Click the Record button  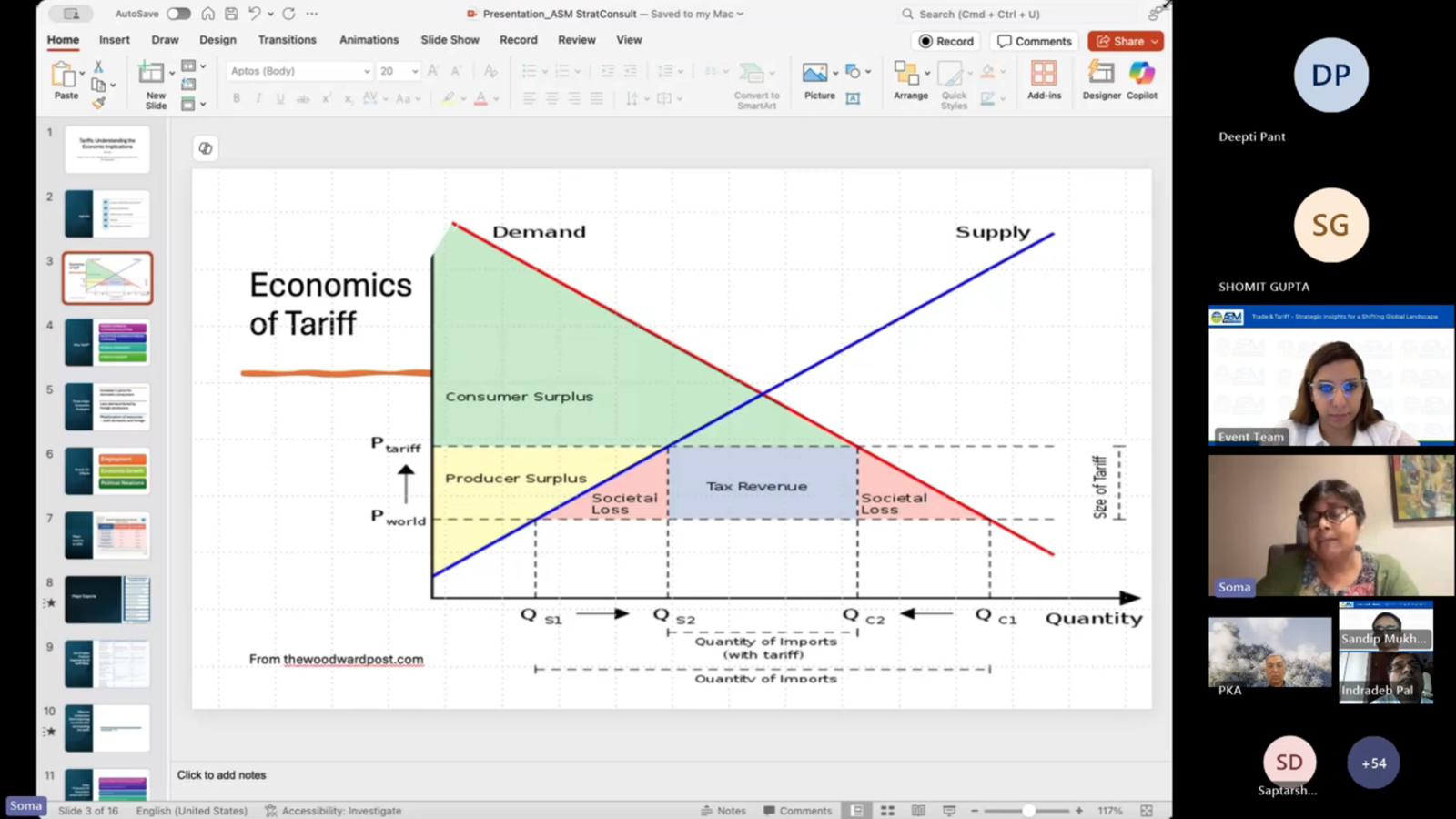(945, 41)
